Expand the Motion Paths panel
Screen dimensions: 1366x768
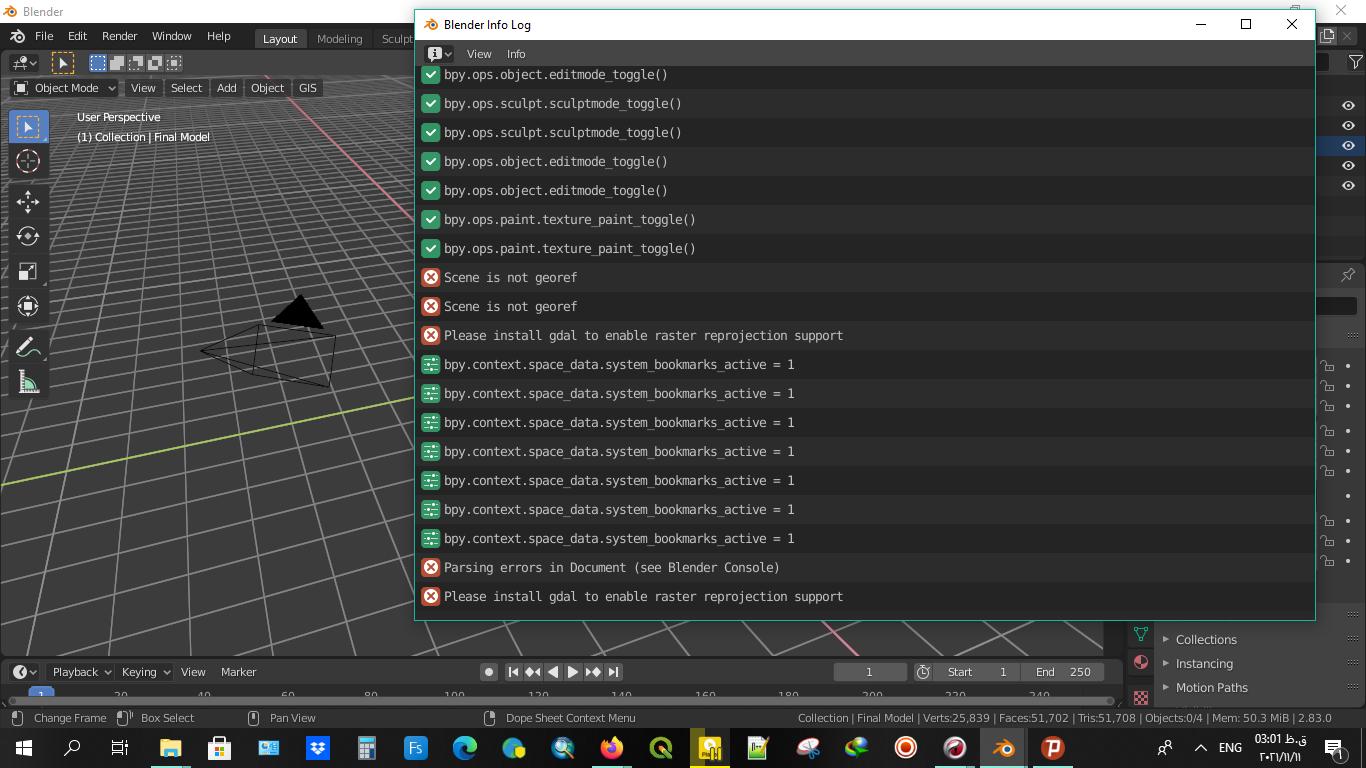tap(1211, 687)
